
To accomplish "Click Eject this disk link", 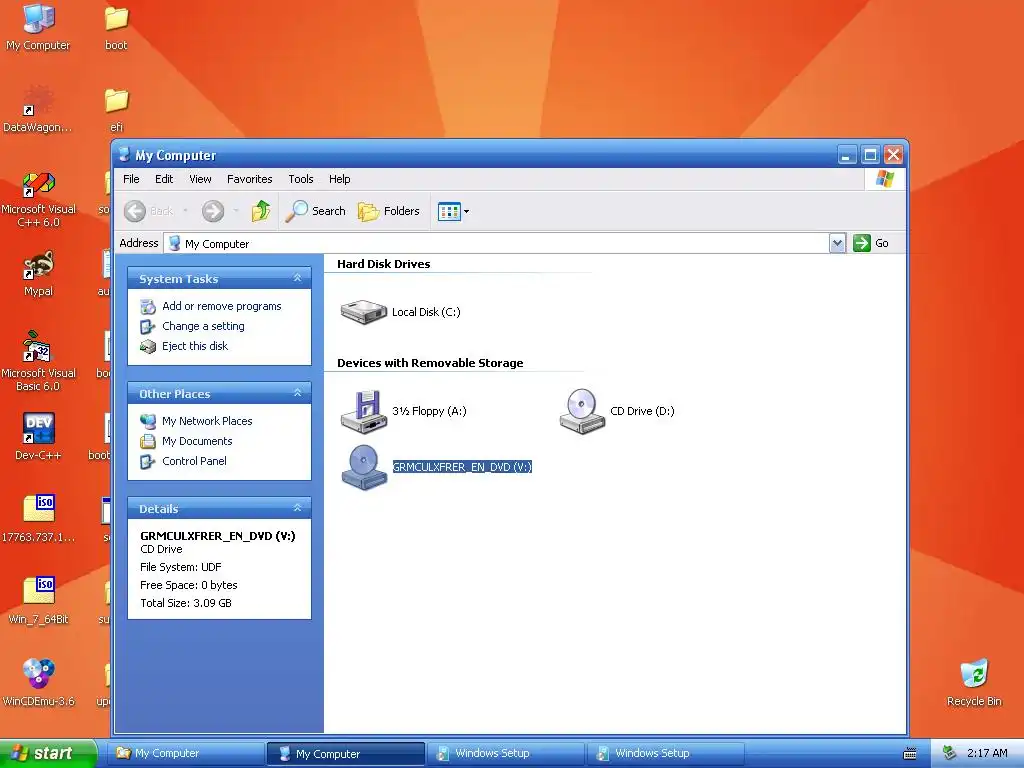I will (x=195, y=346).
